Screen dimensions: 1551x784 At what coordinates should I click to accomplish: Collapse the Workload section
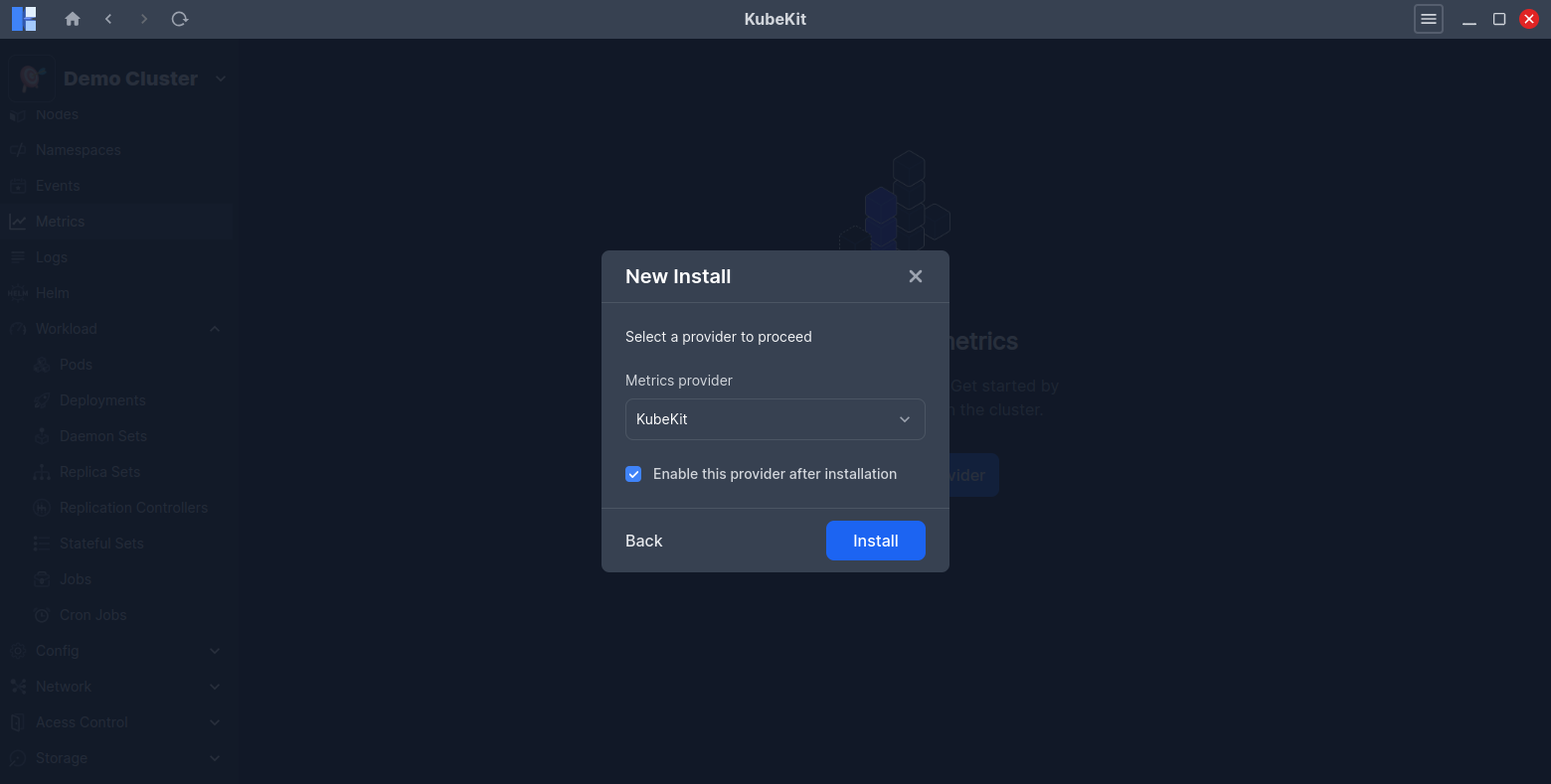(x=214, y=328)
